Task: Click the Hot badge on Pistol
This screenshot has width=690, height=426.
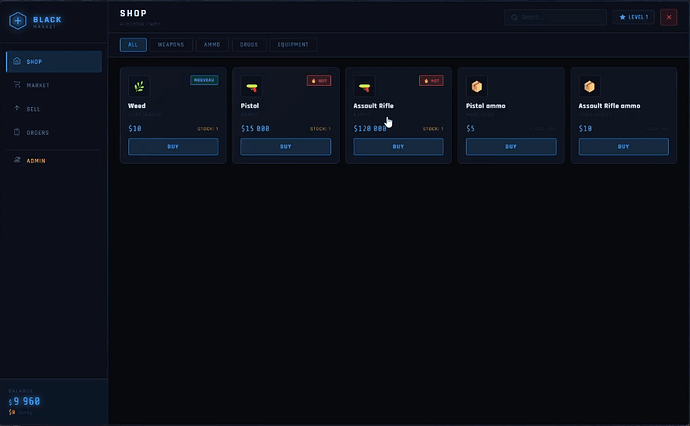Action: 319,81
